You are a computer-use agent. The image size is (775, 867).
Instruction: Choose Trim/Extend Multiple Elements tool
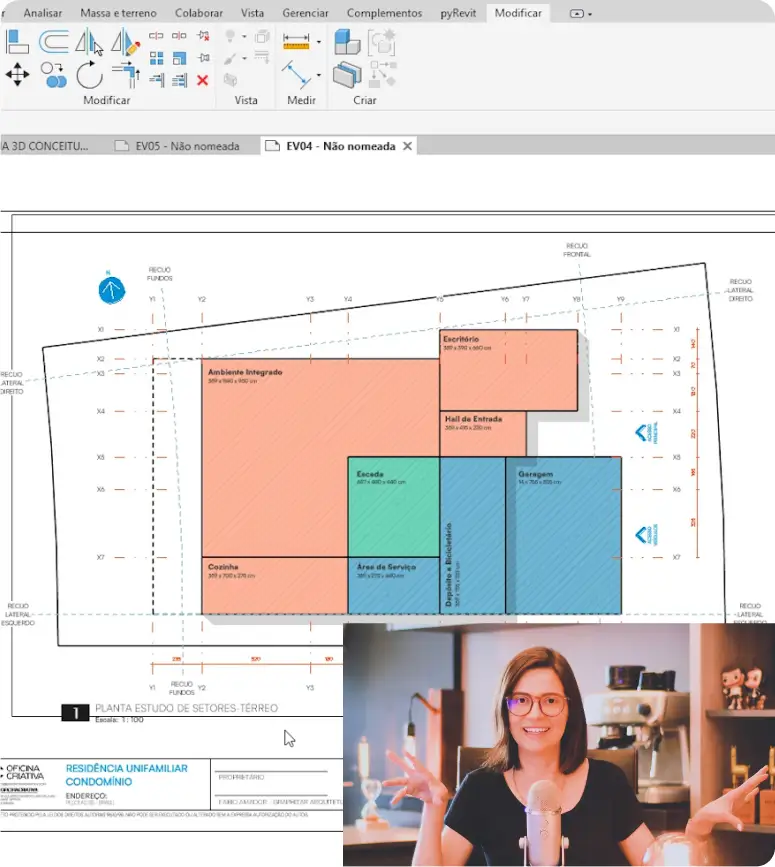point(179,80)
